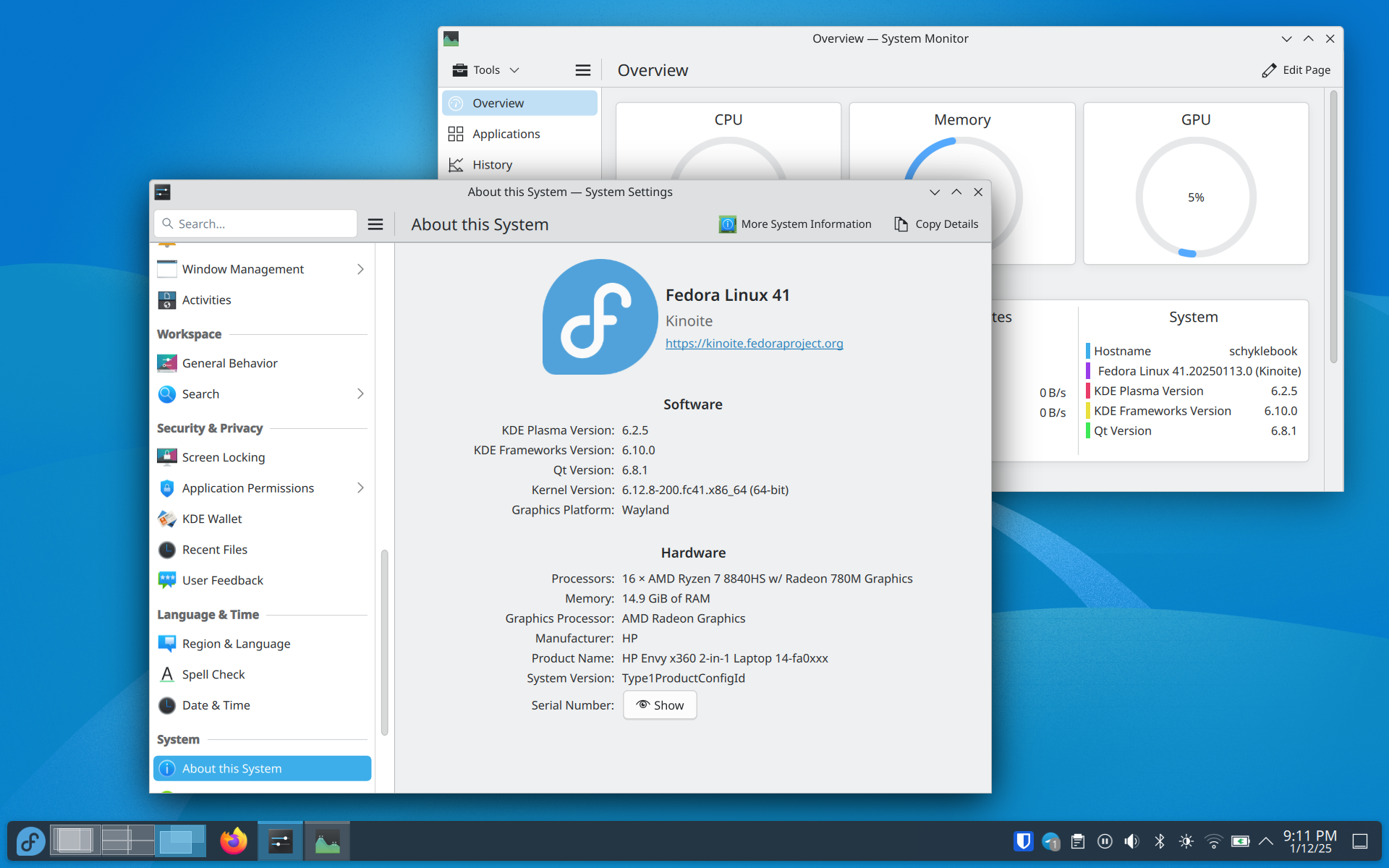Open Wi-Fi networks tray icon
Image resolution: width=1389 pixels, height=868 pixels.
pyautogui.click(x=1214, y=841)
